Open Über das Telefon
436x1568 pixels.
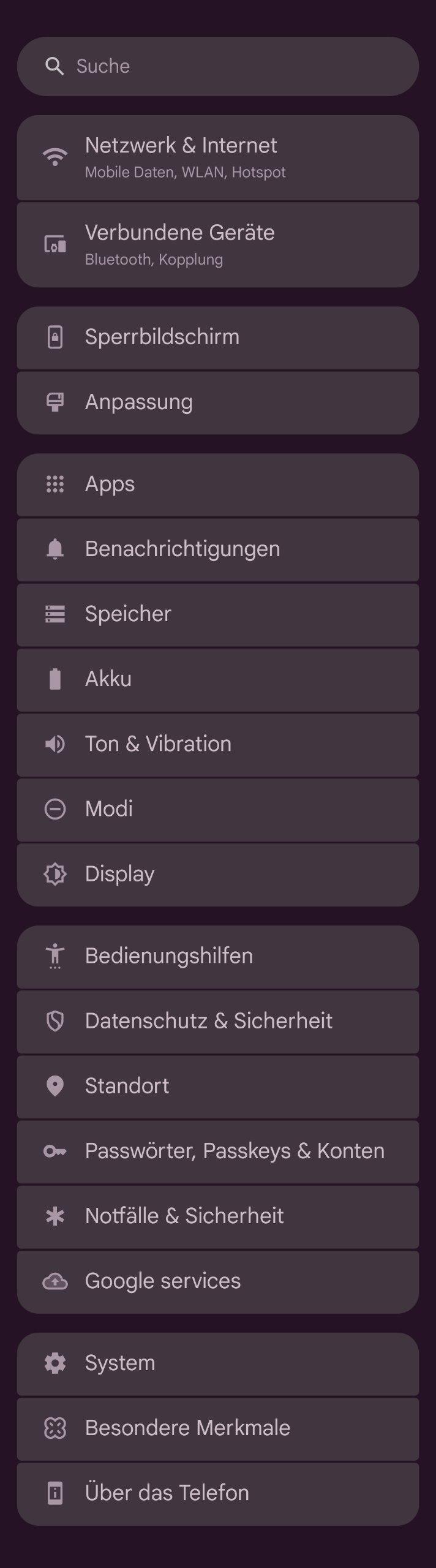(218, 1493)
